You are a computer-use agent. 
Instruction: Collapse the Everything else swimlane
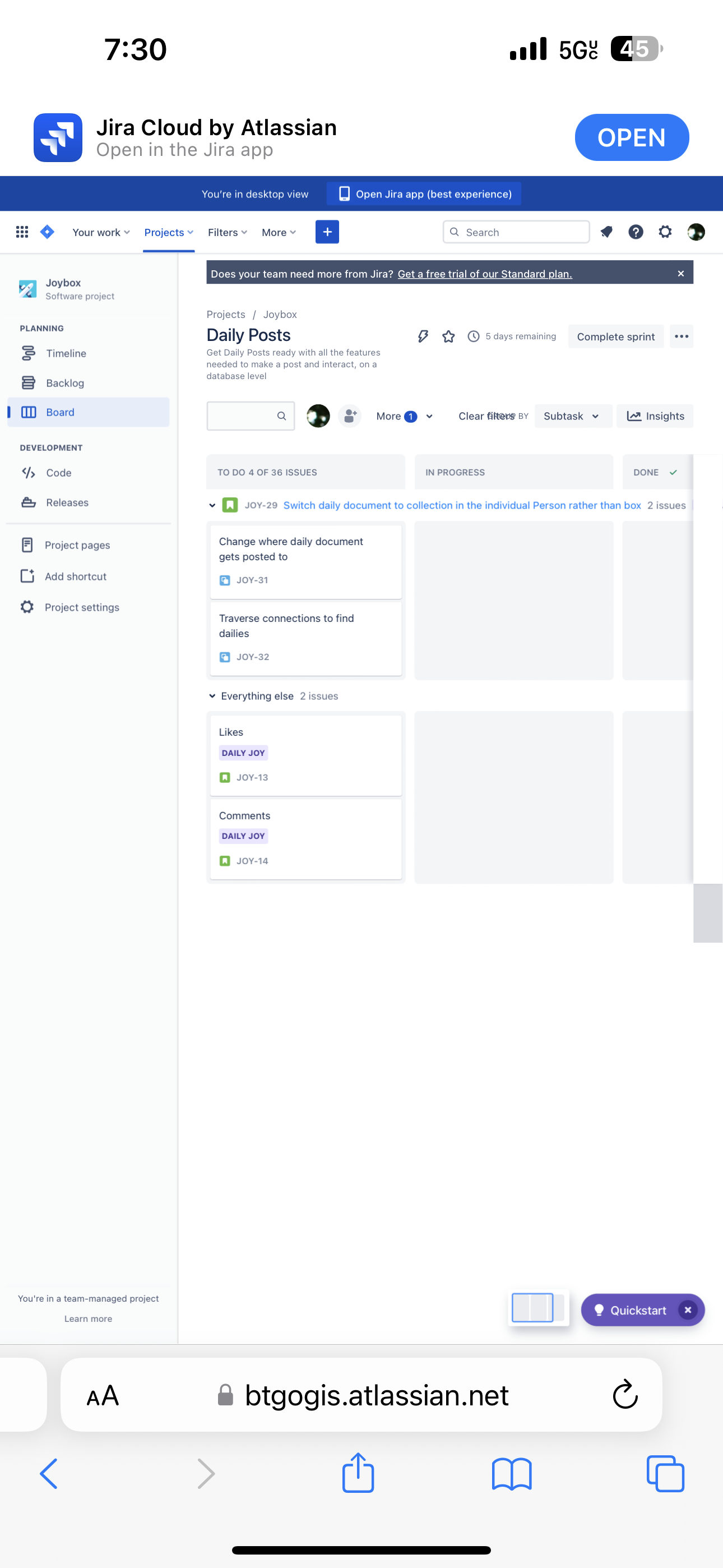(212, 696)
